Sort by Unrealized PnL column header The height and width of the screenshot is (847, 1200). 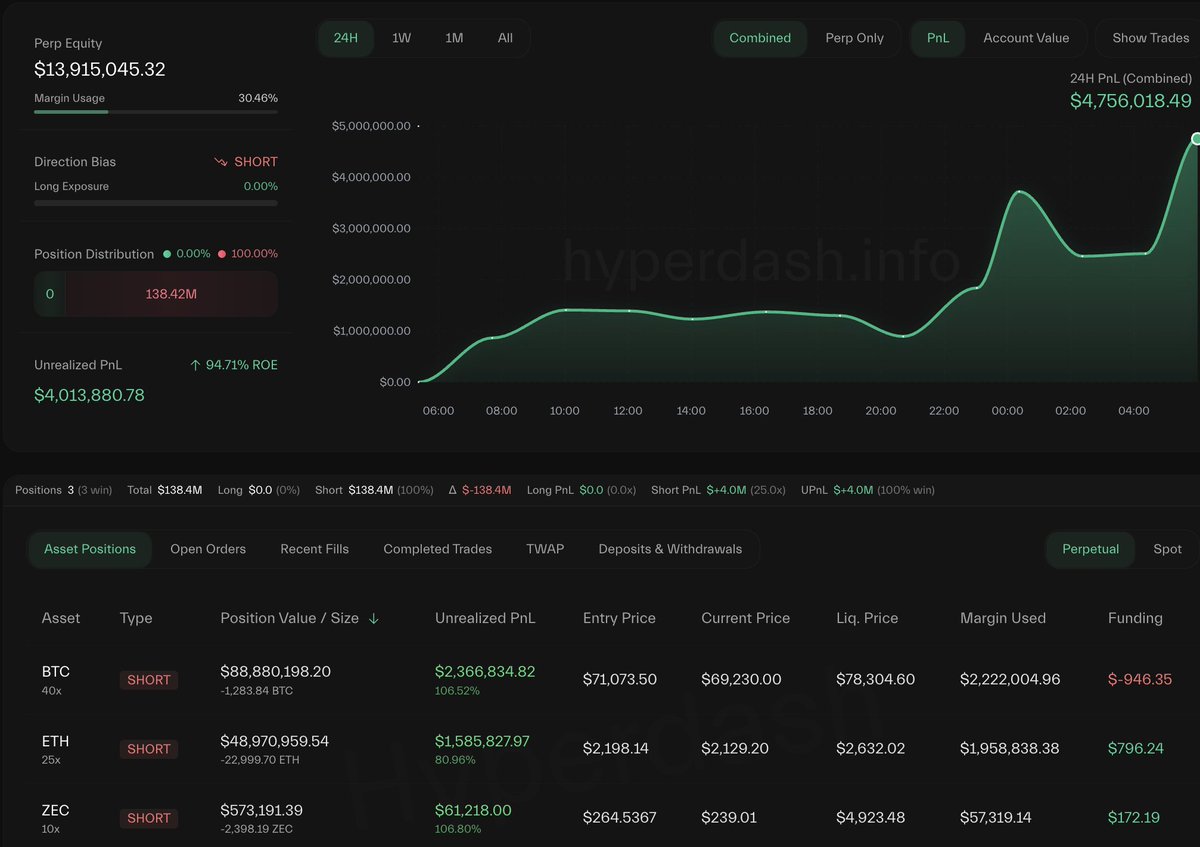485,618
